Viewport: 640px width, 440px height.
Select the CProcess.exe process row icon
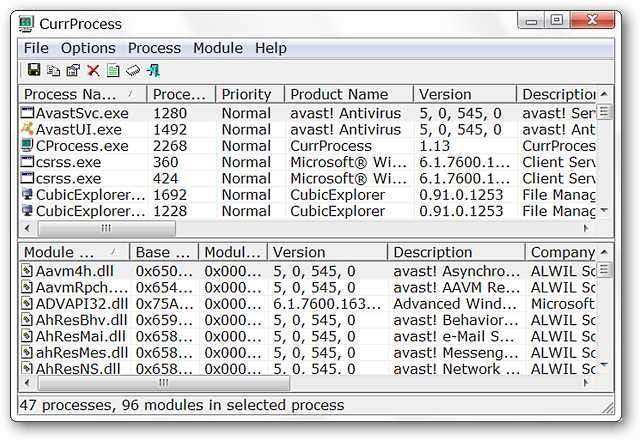pyautogui.click(x=27, y=146)
